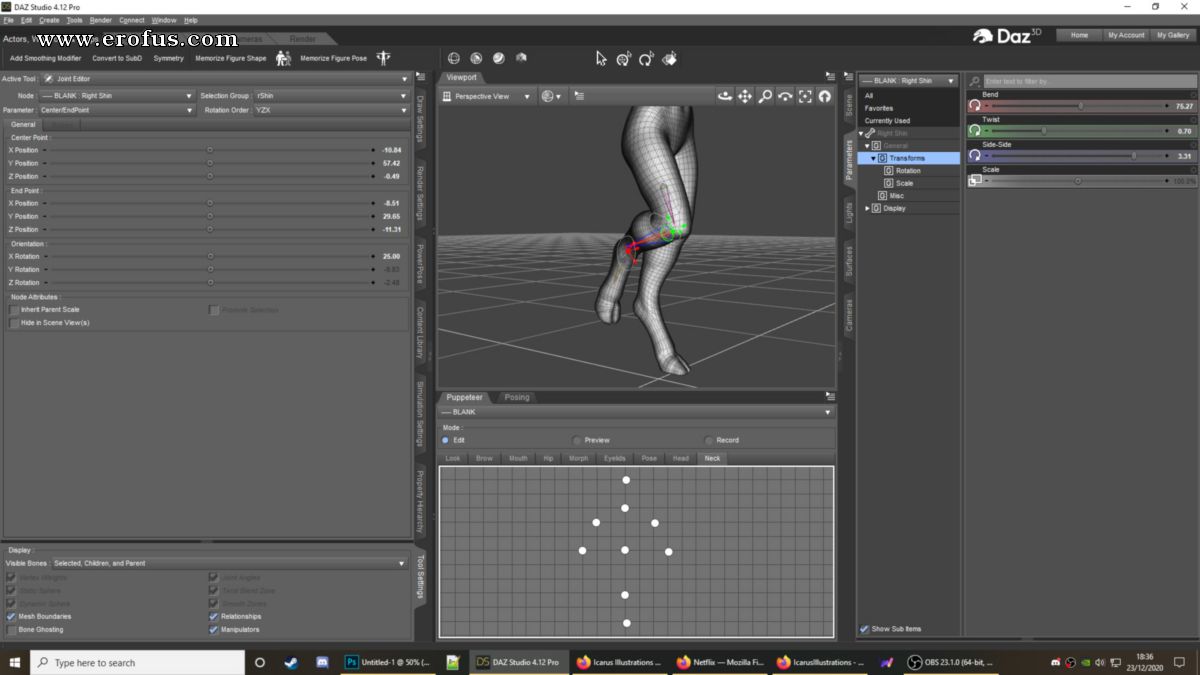Toggle the Bone Ghosting checkbox
1200x675 pixels.
11,629
